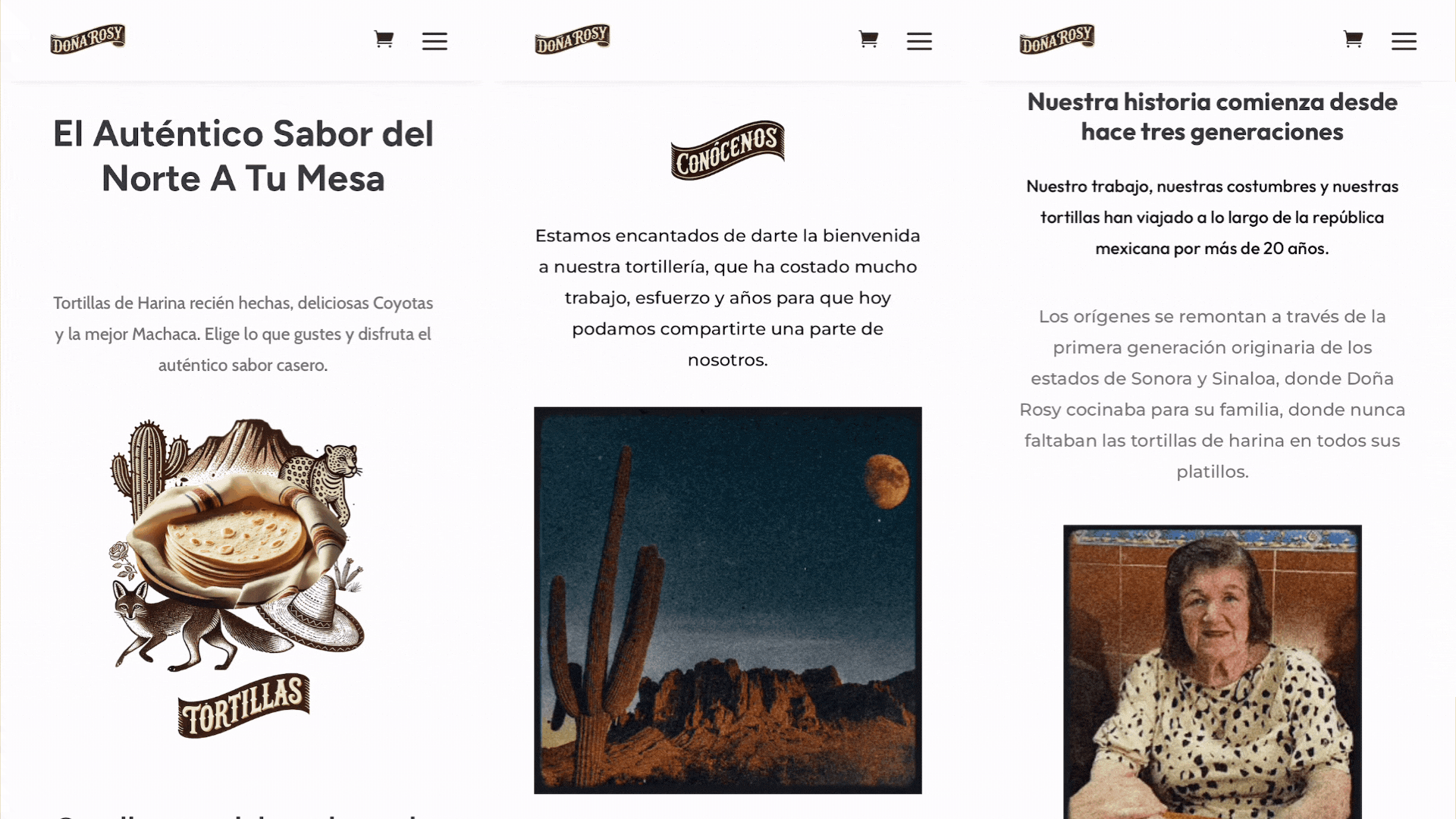
Task: Click the Doña Rosy logo in the right page
Action: (x=1057, y=39)
